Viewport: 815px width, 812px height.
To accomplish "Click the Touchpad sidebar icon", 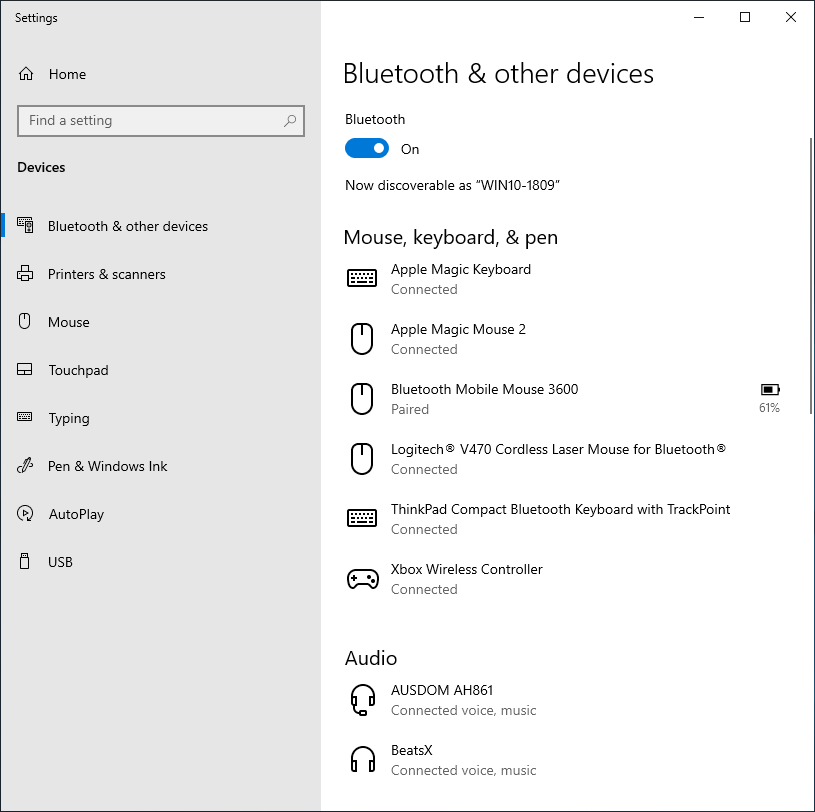I will coord(24,370).
